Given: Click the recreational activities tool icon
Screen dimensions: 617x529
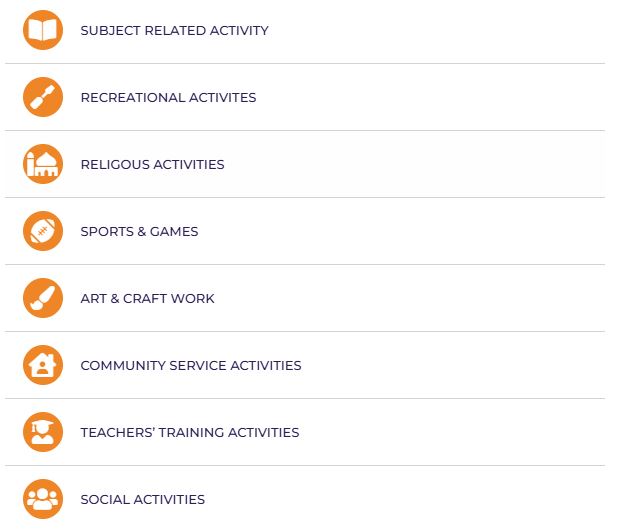Looking at the screenshot, I should (43, 97).
